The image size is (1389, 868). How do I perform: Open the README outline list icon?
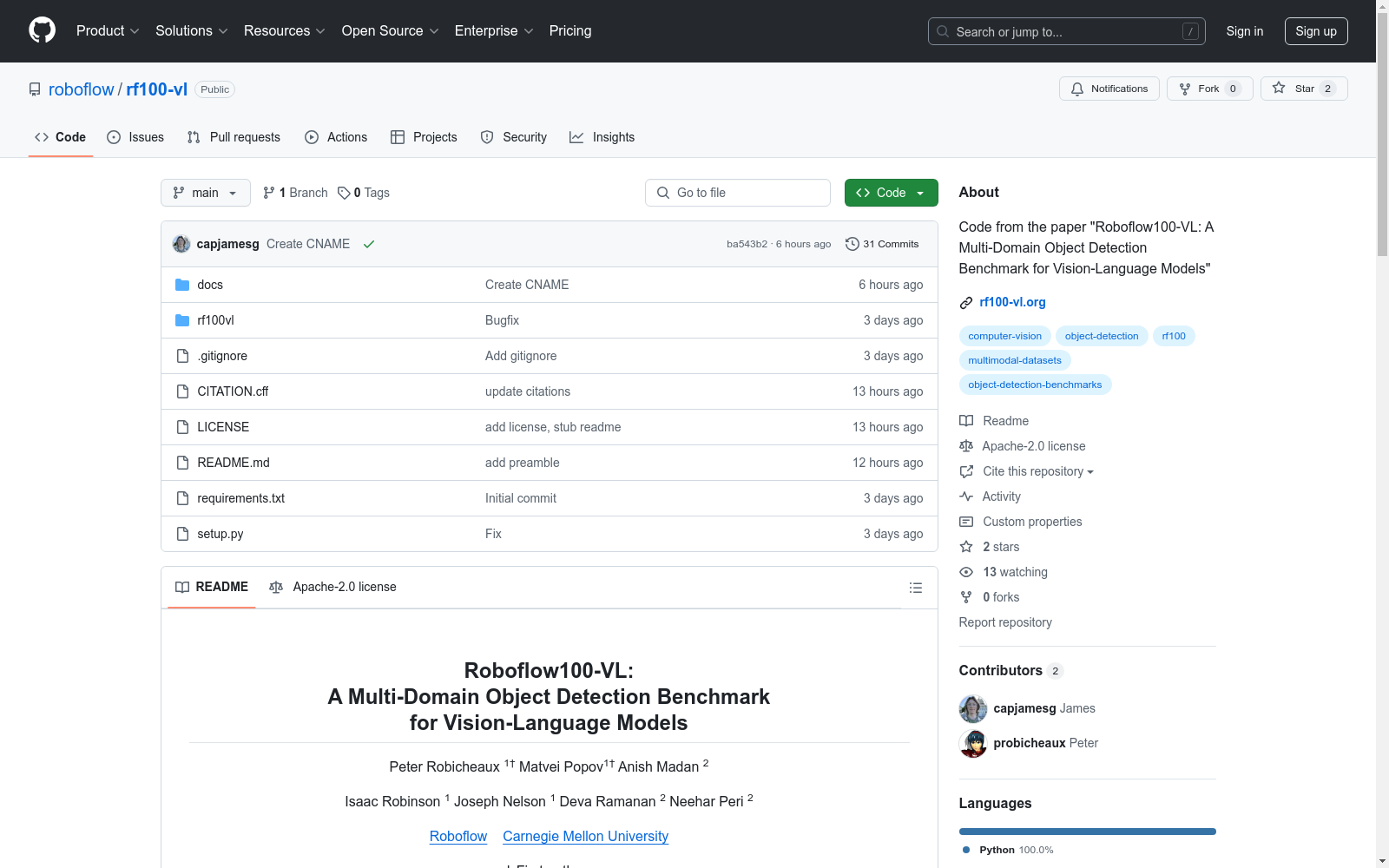coord(915,588)
